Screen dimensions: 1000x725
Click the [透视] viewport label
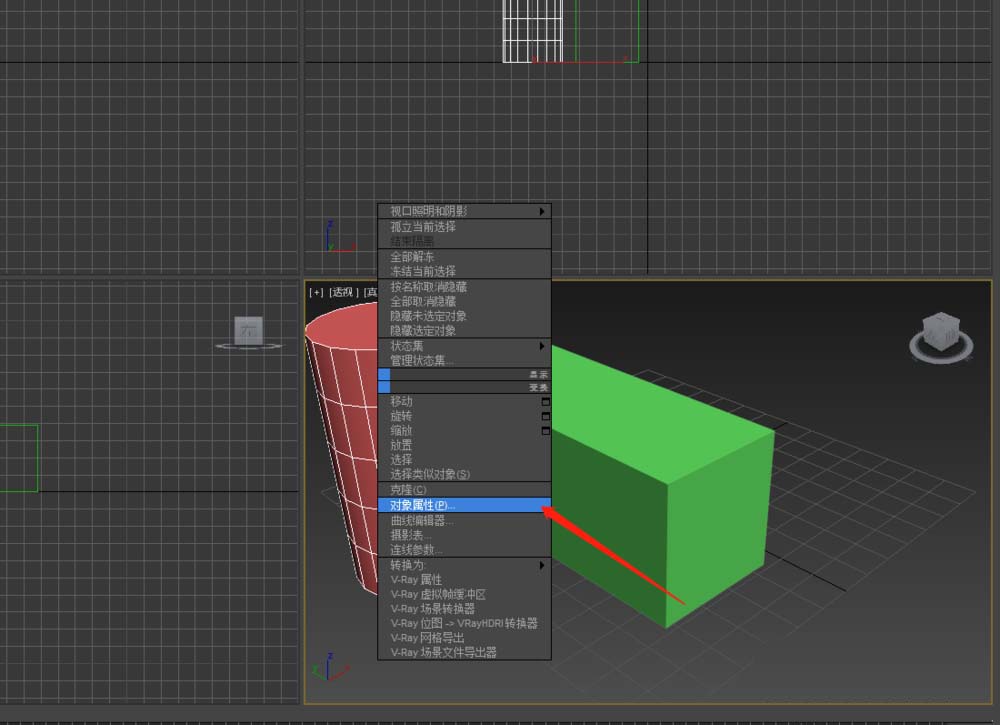click(x=344, y=292)
